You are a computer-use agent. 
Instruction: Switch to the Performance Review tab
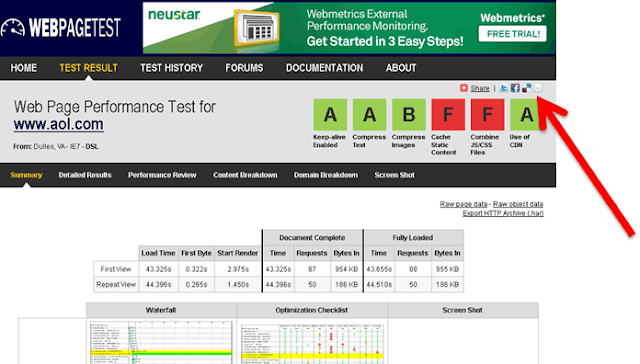click(162, 175)
